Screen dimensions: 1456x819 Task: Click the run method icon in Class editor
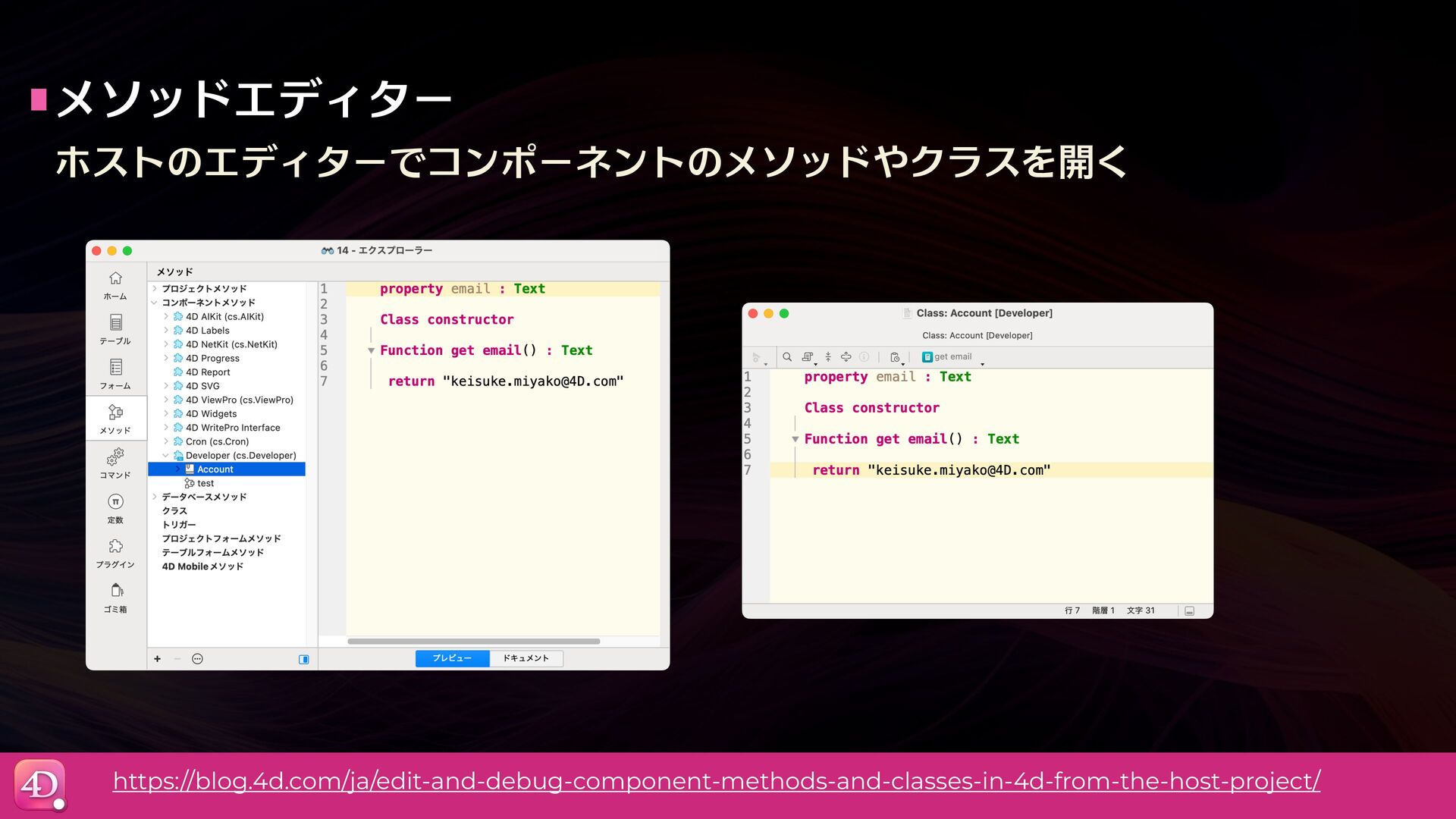tap(756, 357)
